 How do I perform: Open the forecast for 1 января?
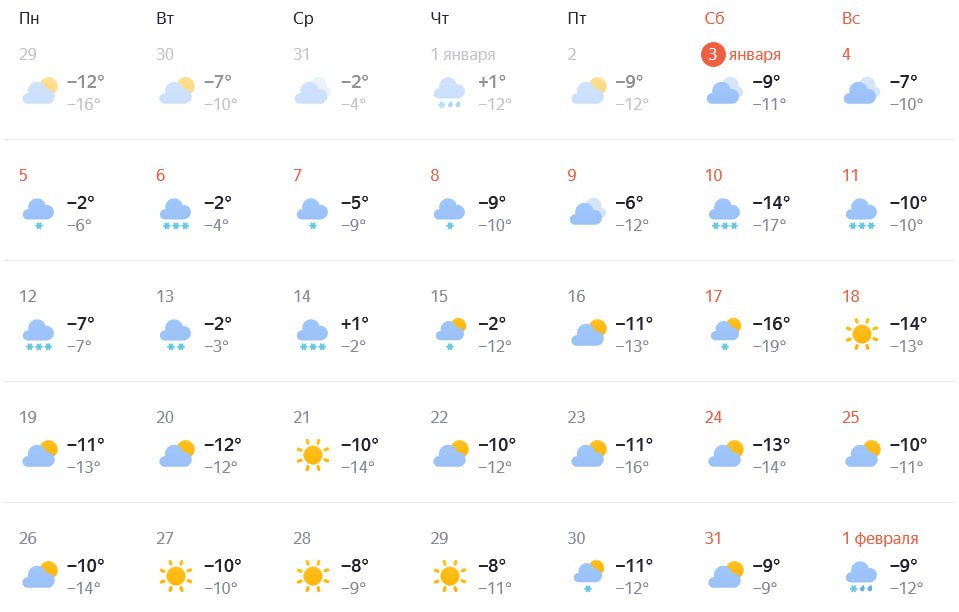point(462,54)
